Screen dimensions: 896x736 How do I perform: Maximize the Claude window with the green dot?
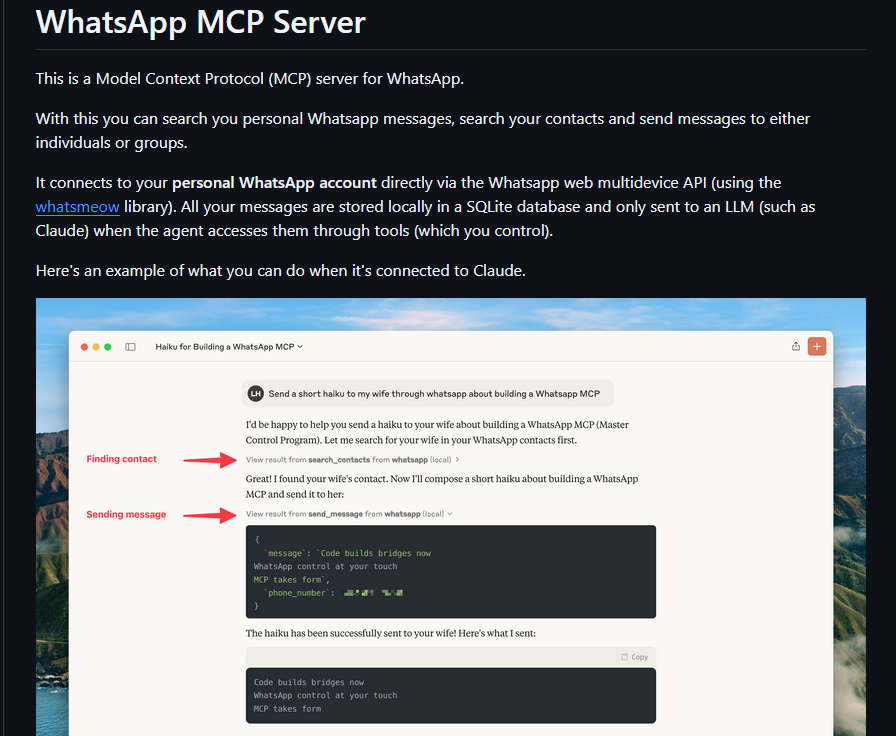click(x=107, y=347)
